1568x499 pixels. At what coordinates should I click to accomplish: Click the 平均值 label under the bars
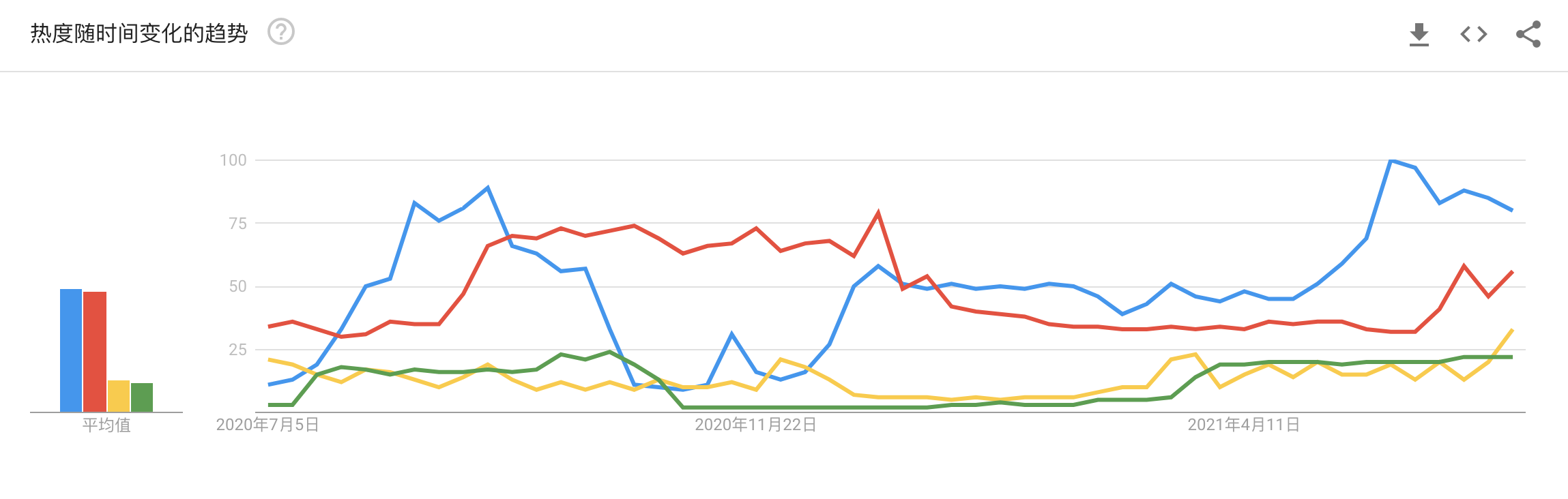(106, 425)
